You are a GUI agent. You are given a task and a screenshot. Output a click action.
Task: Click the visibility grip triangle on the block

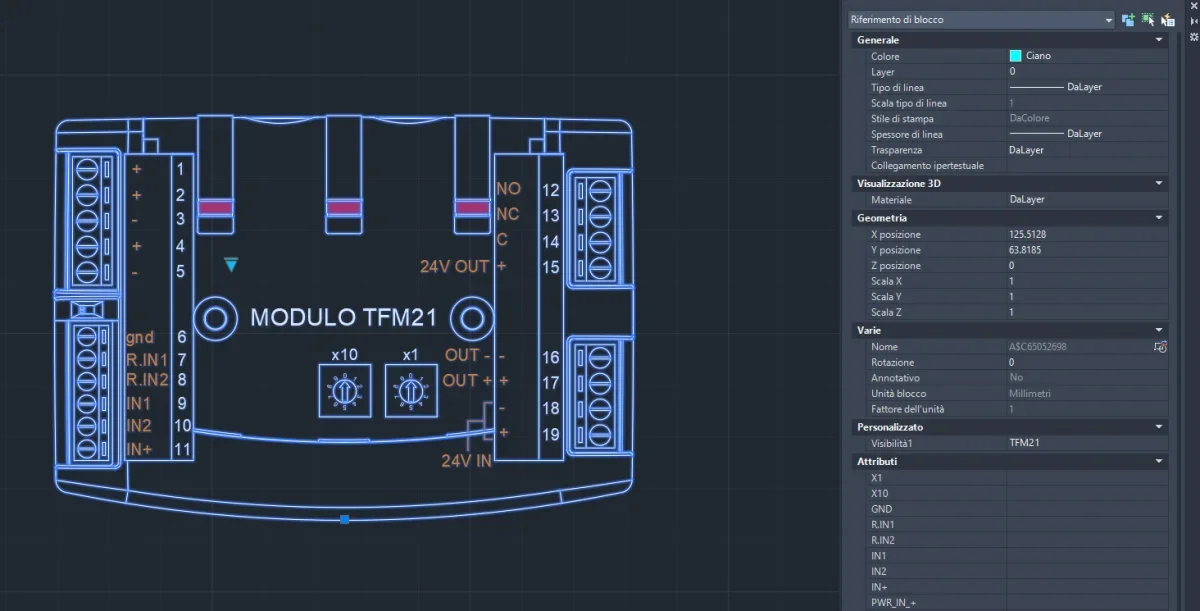coord(231,265)
